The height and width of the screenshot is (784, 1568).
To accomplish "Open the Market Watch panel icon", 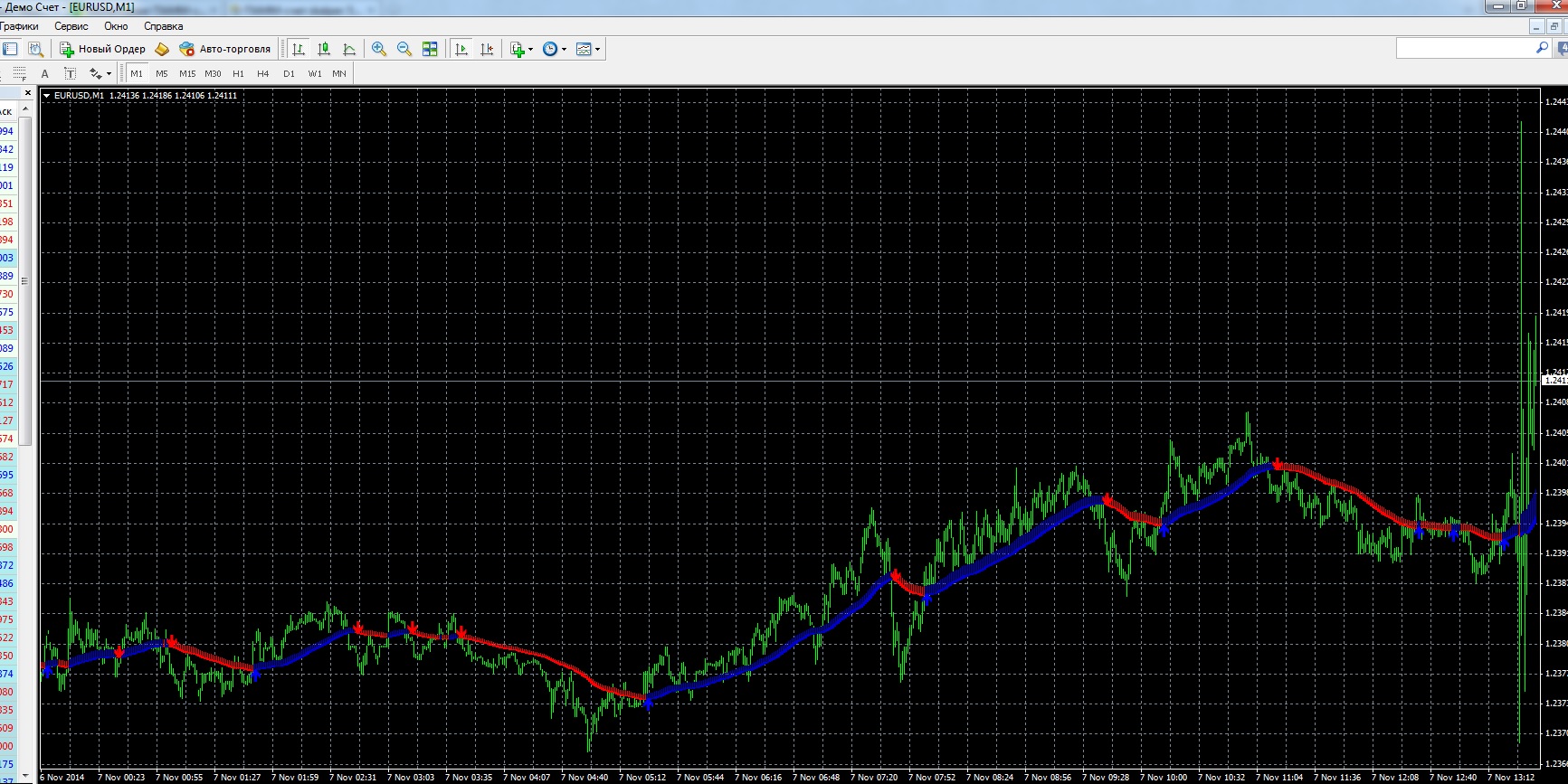I will click(x=10, y=49).
